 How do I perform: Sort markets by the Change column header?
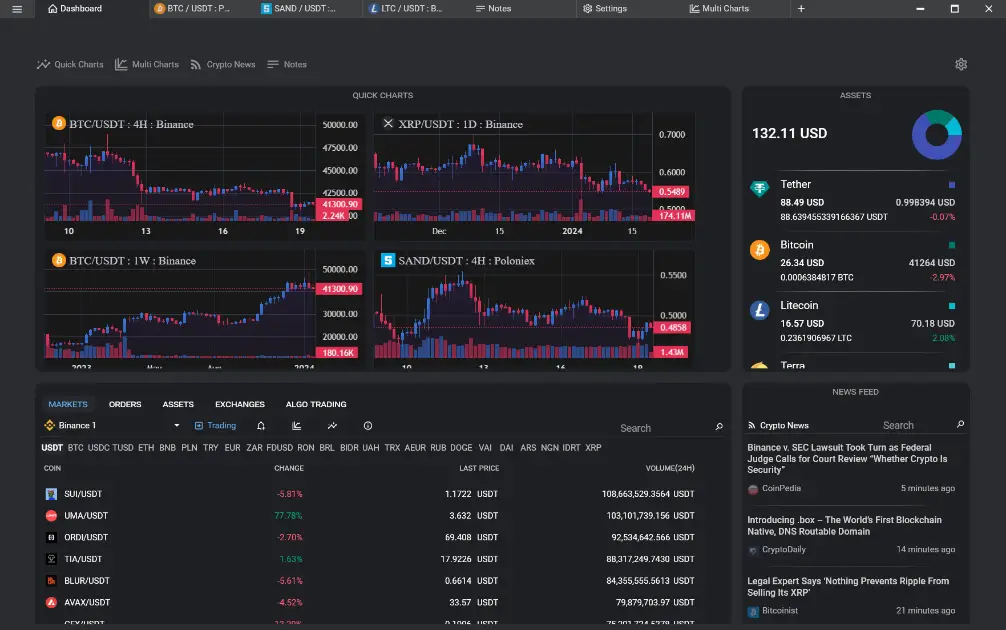click(289, 468)
